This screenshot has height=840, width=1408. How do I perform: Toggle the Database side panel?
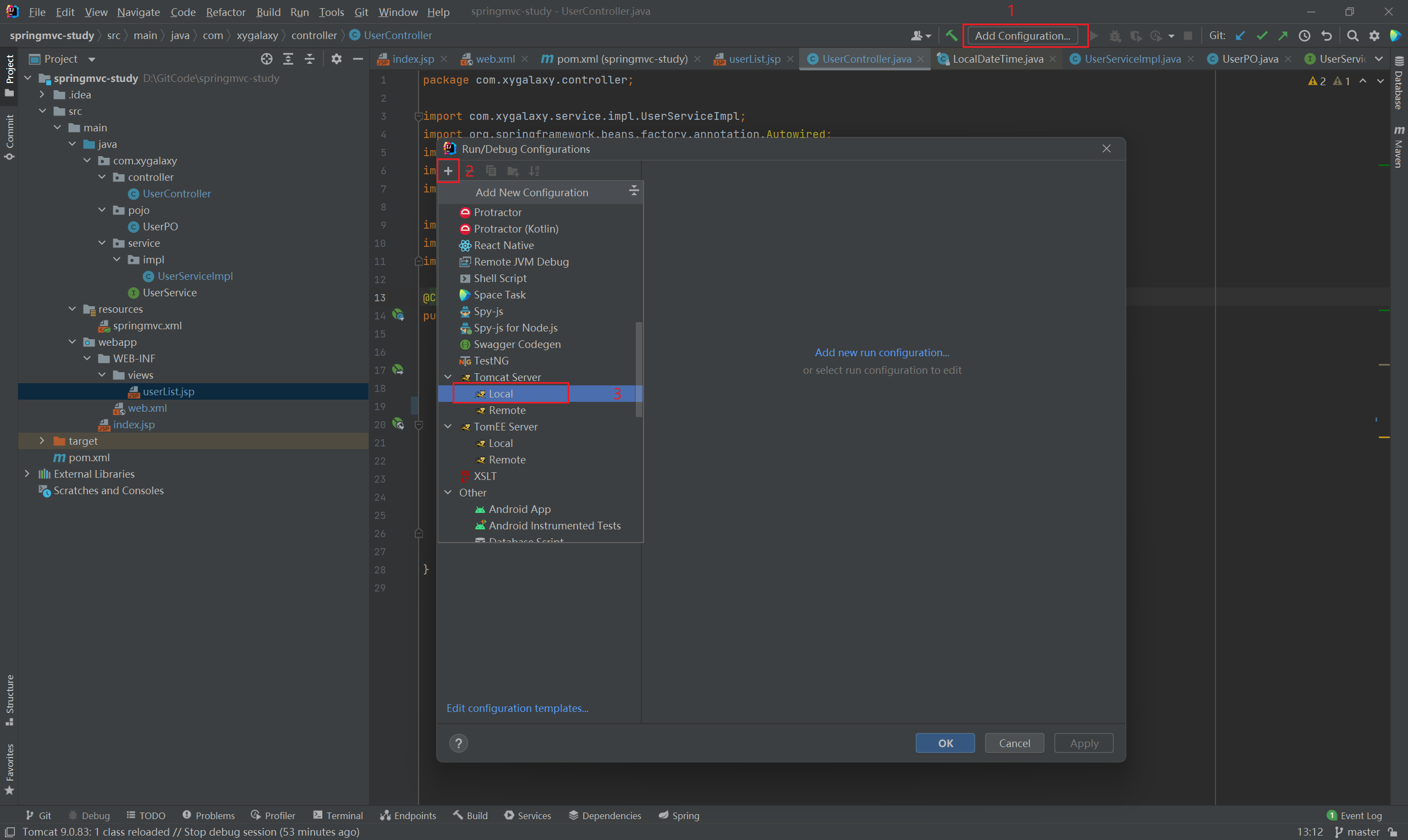(x=1399, y=84)
